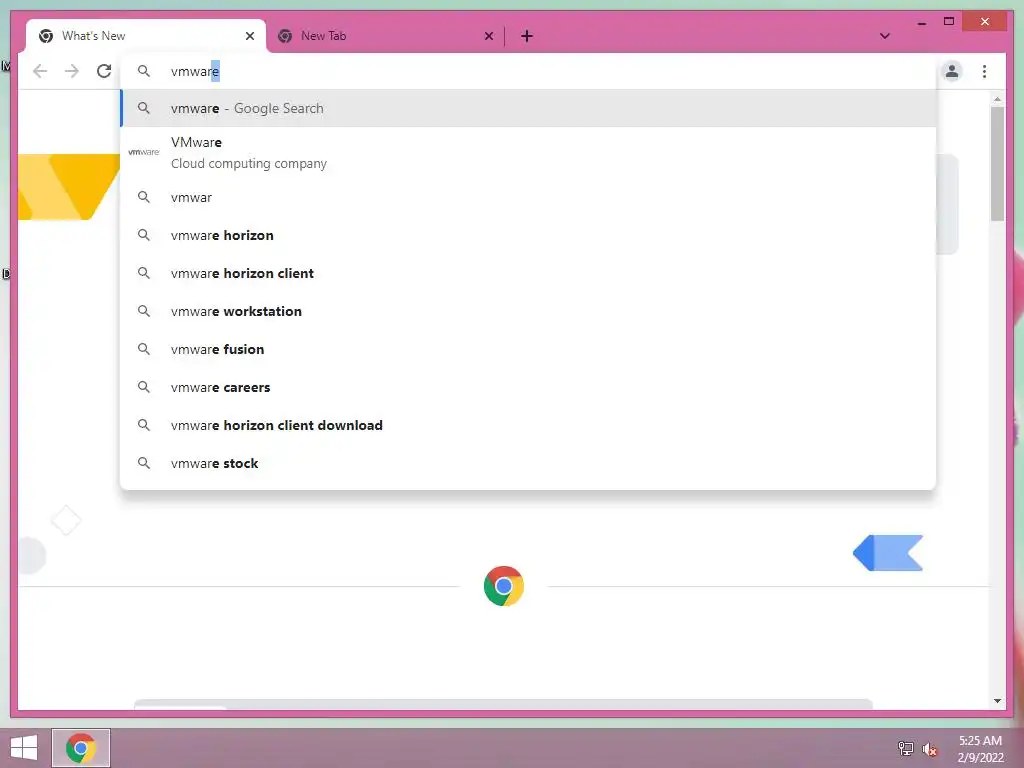
Task: Click the page vertical scrollbar thumb
Action: pyautogui.click(x=997, y=163)
